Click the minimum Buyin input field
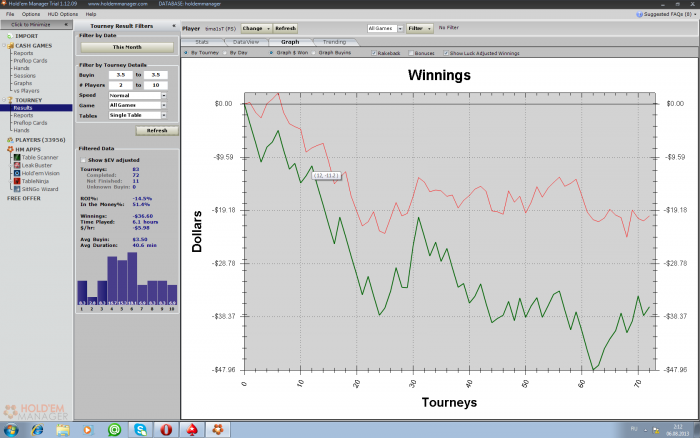The width and height of the screenshot is (700, 438). pos(121,75)
